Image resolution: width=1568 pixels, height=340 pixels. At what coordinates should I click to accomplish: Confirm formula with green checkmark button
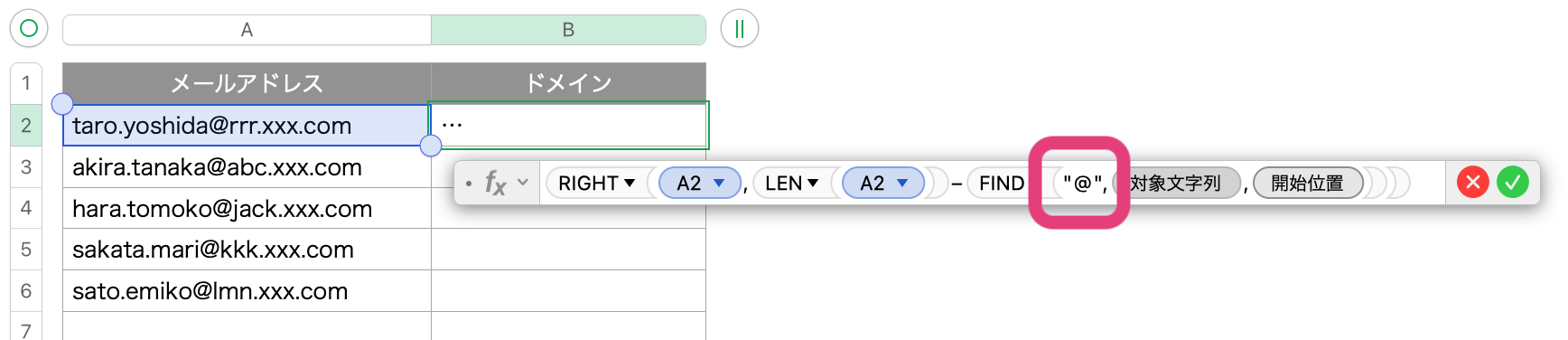pos(1513,183)
